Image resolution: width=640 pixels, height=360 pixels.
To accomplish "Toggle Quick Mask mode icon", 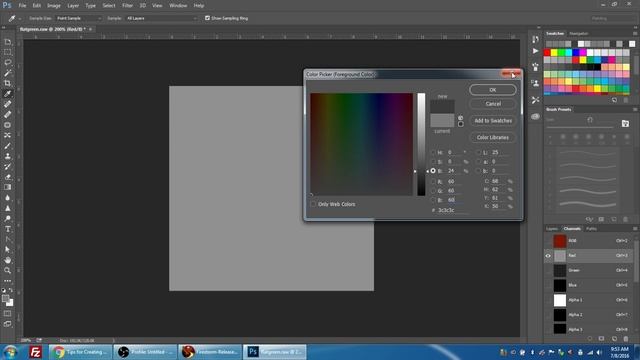I will tap(8, 313).
